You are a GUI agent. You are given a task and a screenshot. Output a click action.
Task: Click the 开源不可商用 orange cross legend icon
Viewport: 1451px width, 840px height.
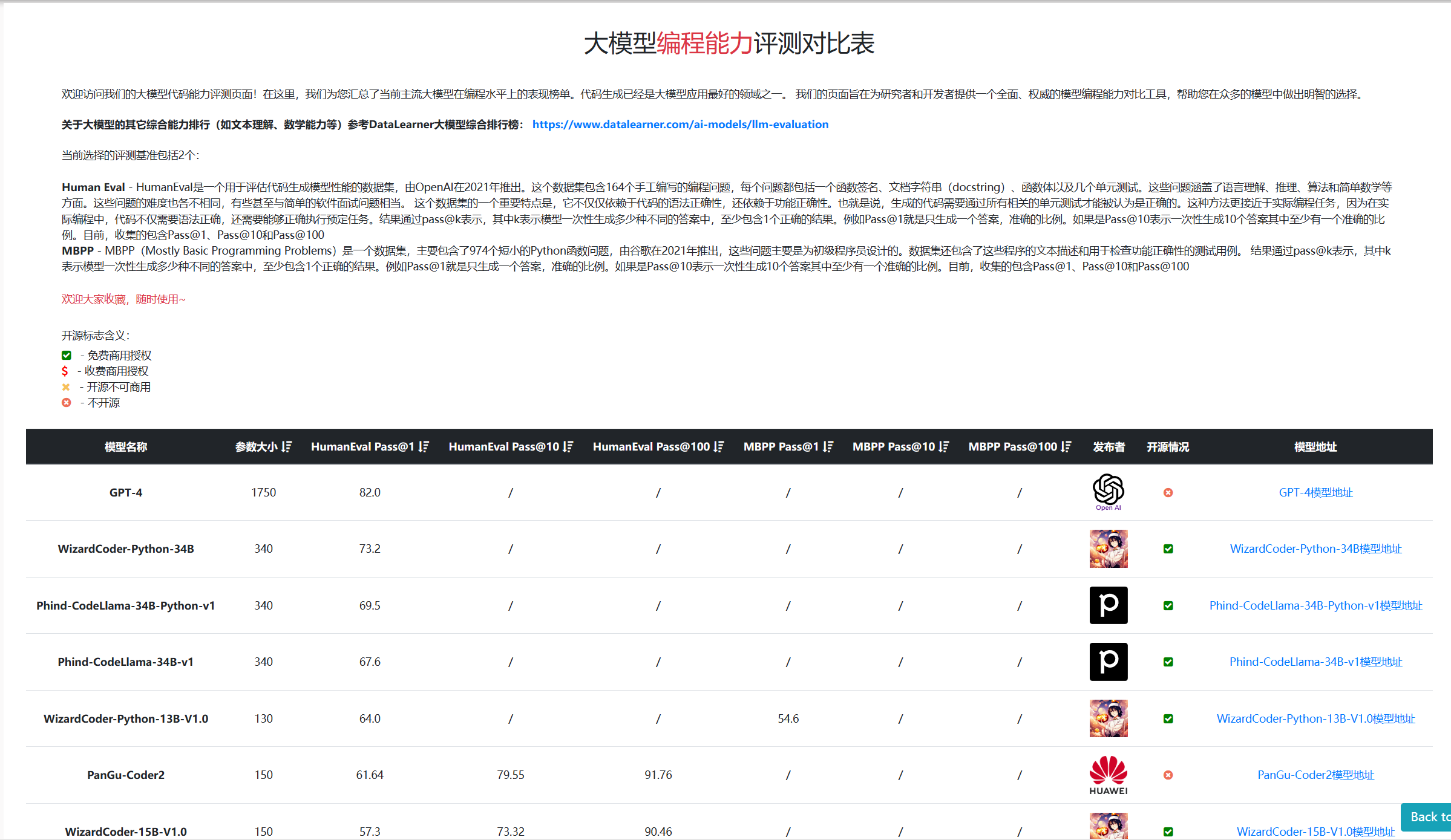click(67, 387)
